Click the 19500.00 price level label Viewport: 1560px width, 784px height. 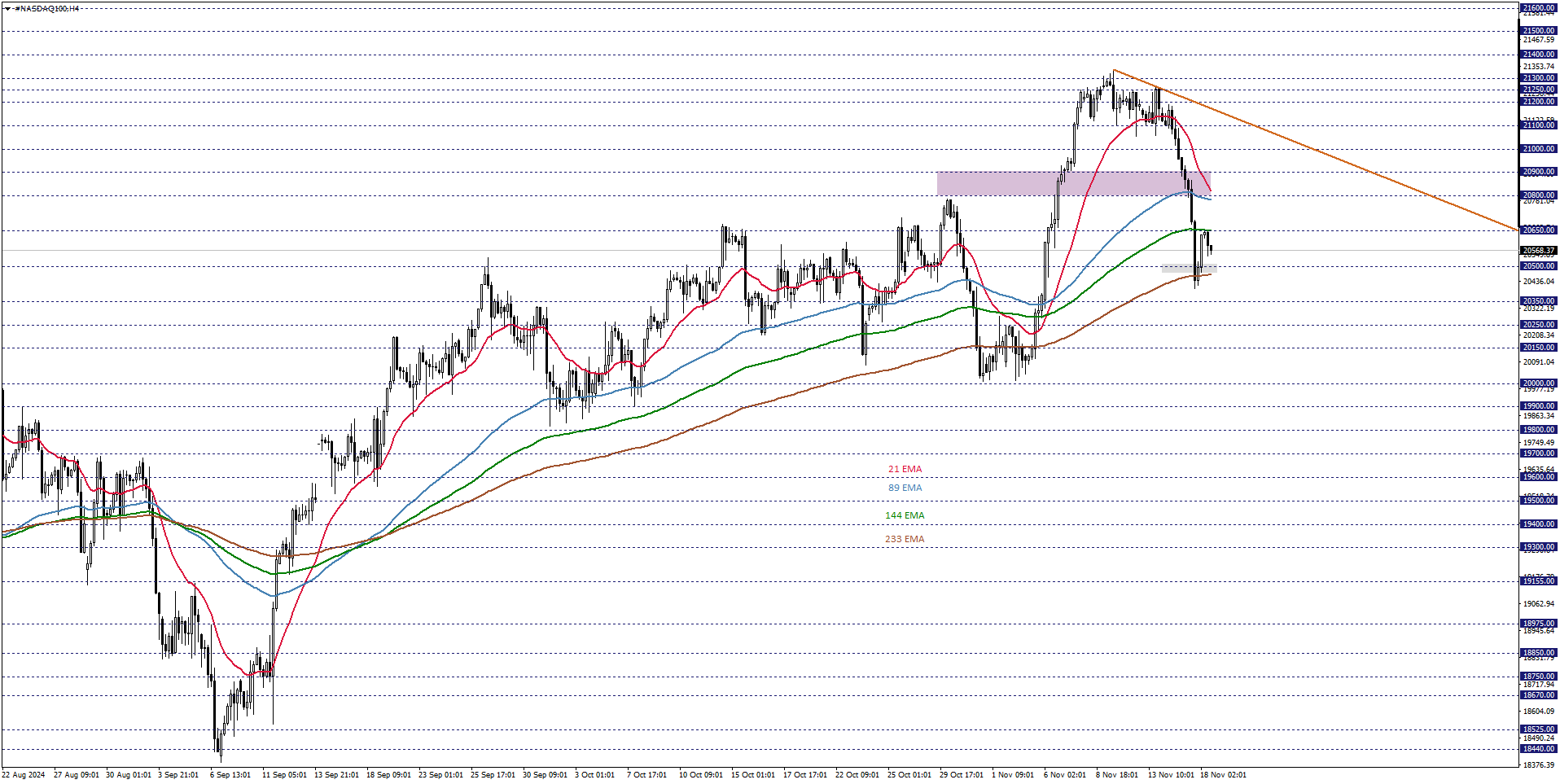point(1539,501)
